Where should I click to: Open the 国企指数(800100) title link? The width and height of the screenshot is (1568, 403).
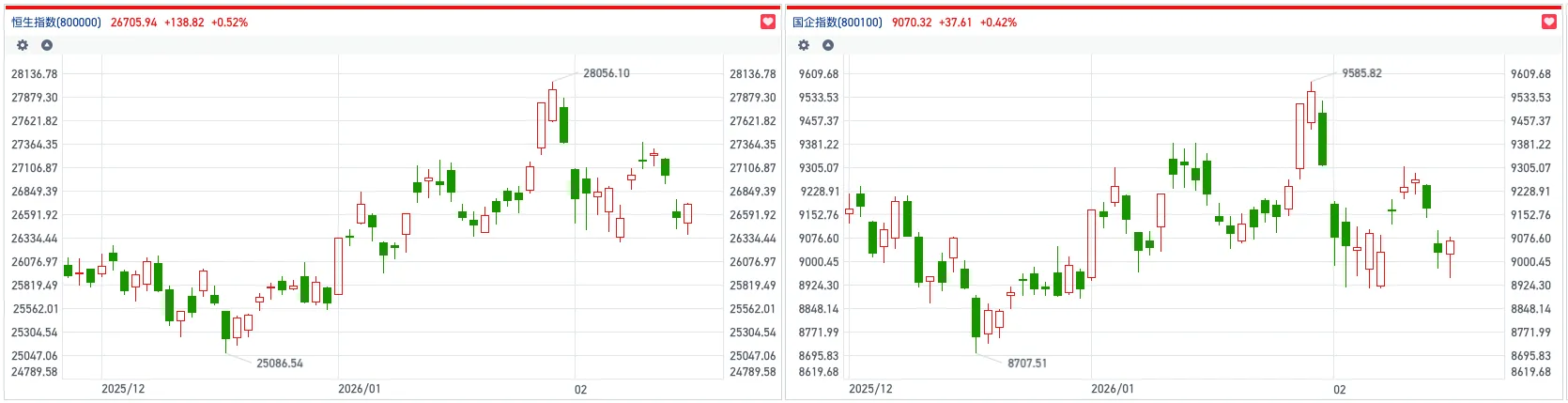[838, 23]
